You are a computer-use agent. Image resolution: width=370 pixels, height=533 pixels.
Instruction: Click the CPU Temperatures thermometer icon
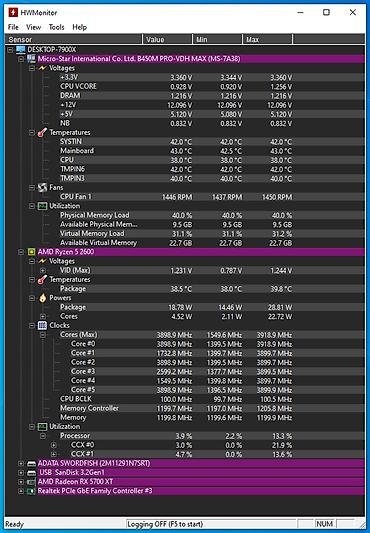(42, 279)
